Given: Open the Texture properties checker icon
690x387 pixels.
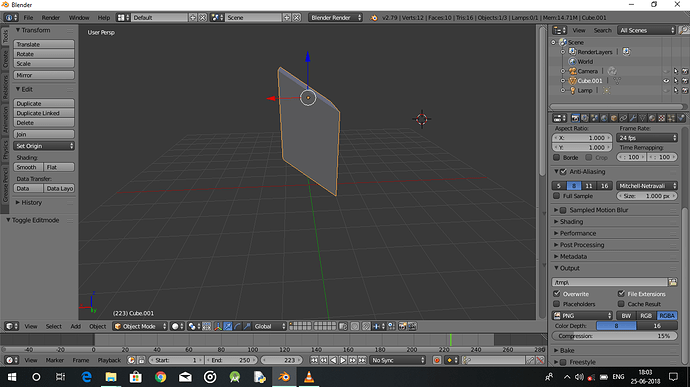Looking at the screenshot, I should 661,118.
